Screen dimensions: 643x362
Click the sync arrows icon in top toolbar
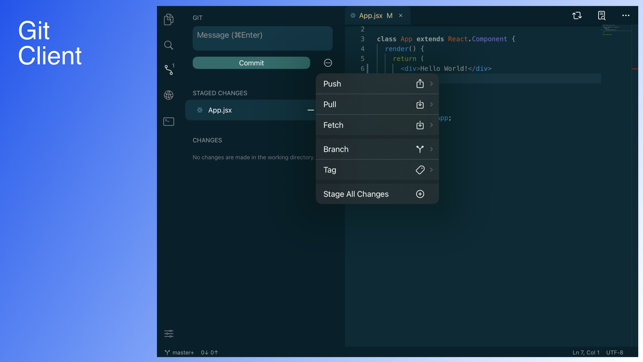click(577, 16)
